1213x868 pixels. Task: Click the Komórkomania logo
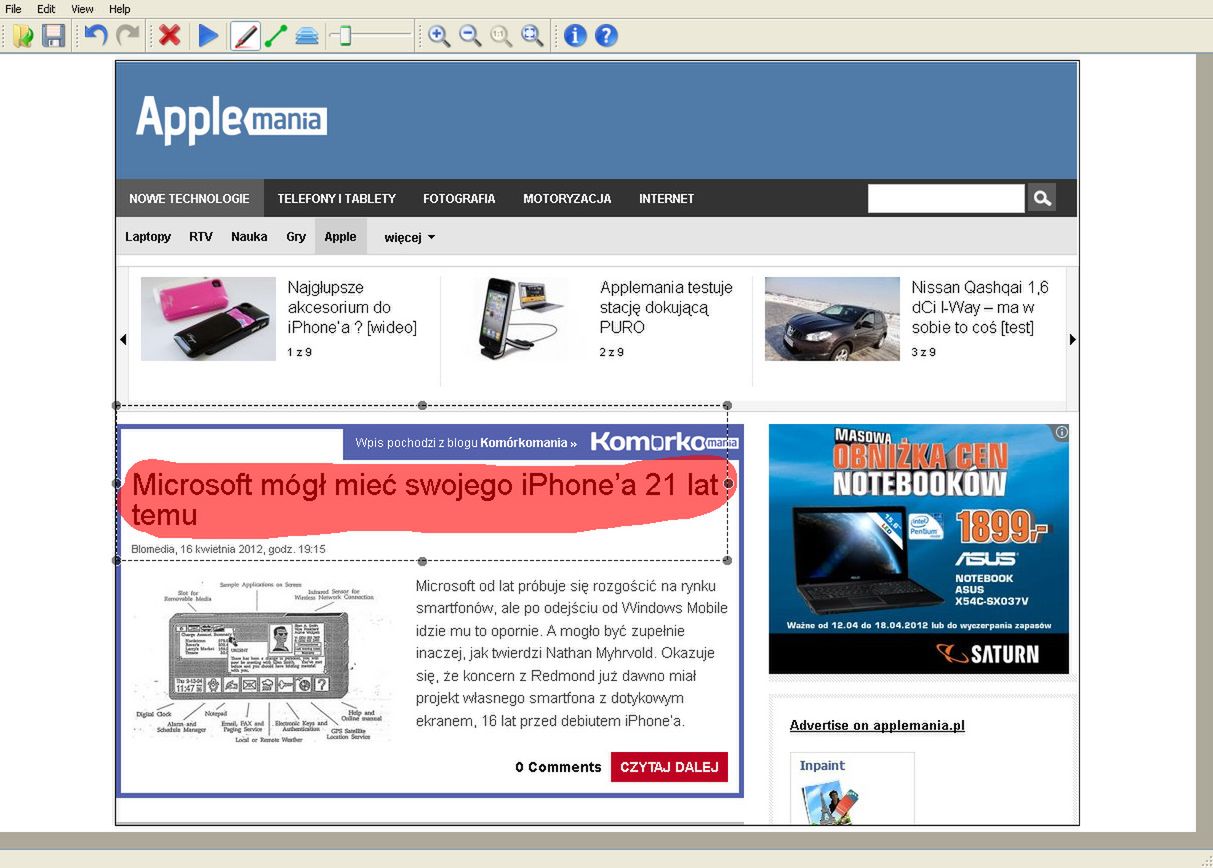coord(664,442)
